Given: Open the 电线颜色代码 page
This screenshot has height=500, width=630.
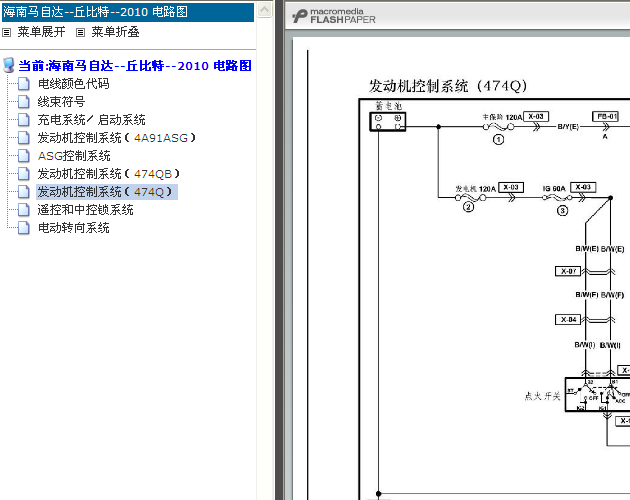Looking at the screenshot, I should (x=74, y=84).
